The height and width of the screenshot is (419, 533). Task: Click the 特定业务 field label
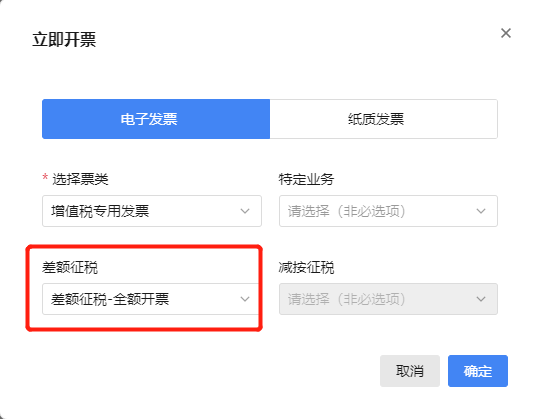click(306, 179)
